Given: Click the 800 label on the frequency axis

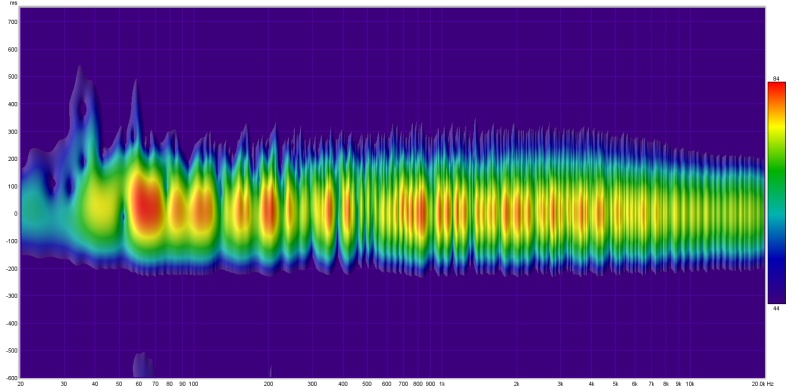Looking at the screenshot, I should tap(418, 383).
